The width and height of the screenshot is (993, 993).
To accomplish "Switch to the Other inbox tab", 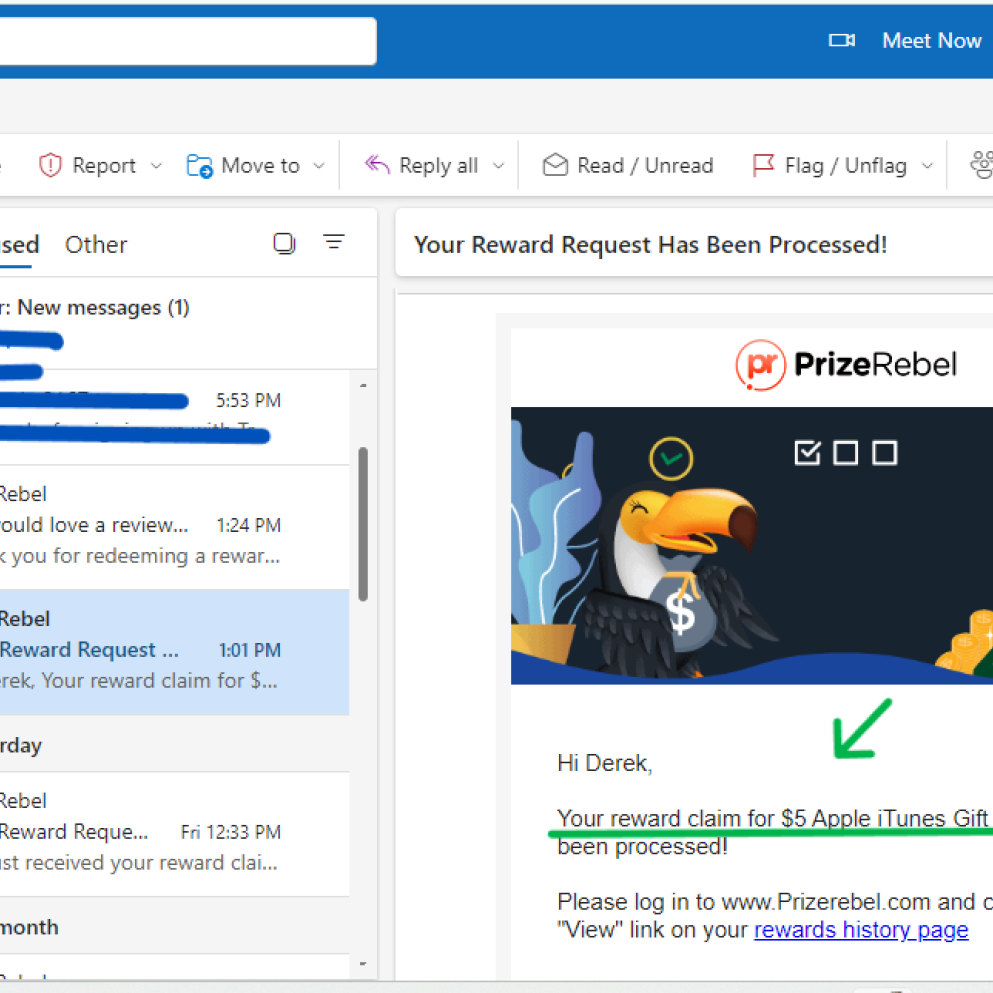I will coord(96,245).
